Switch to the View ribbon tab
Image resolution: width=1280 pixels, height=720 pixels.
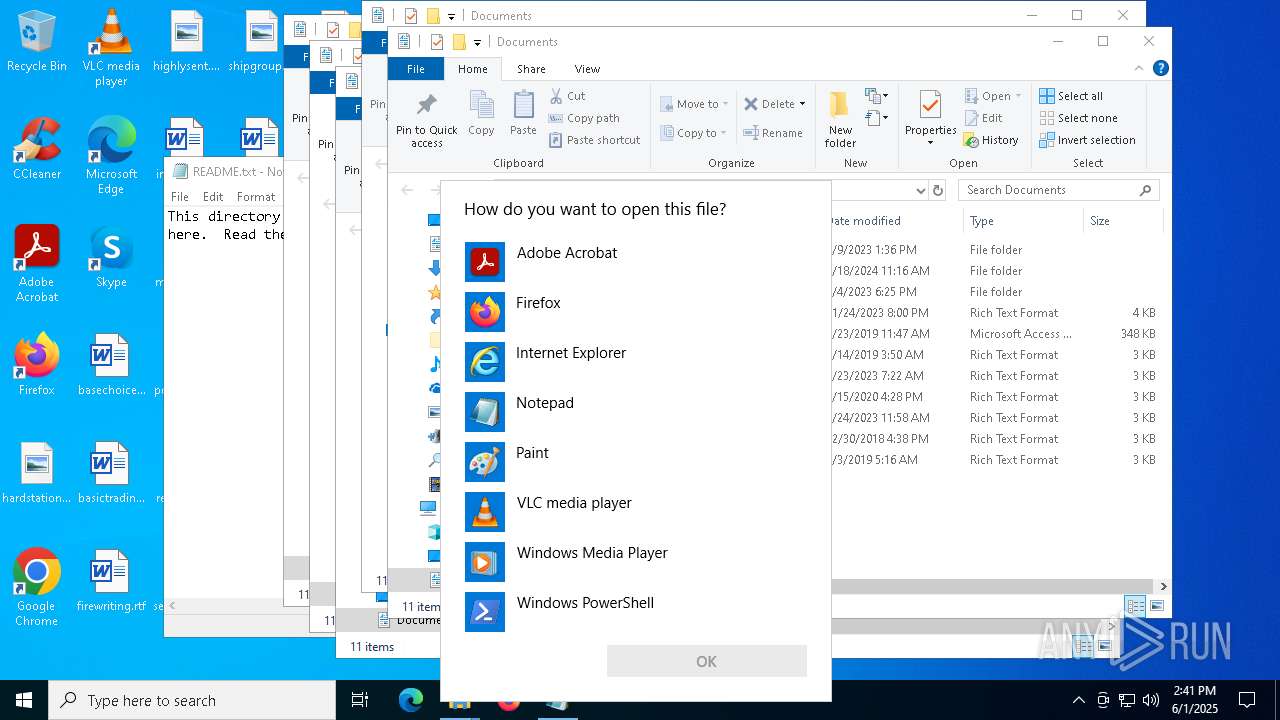pos(587,69)
